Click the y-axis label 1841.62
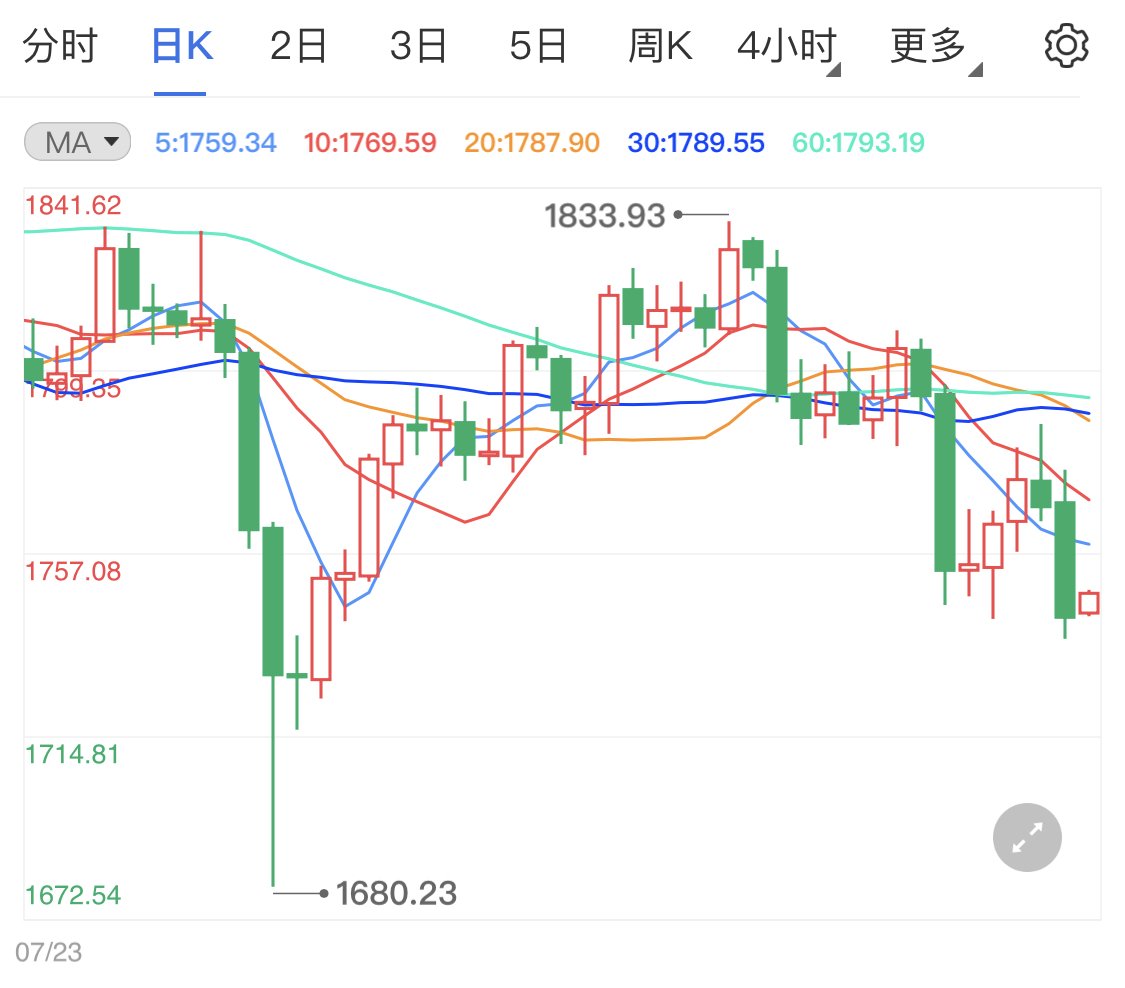 coord(73,206)
